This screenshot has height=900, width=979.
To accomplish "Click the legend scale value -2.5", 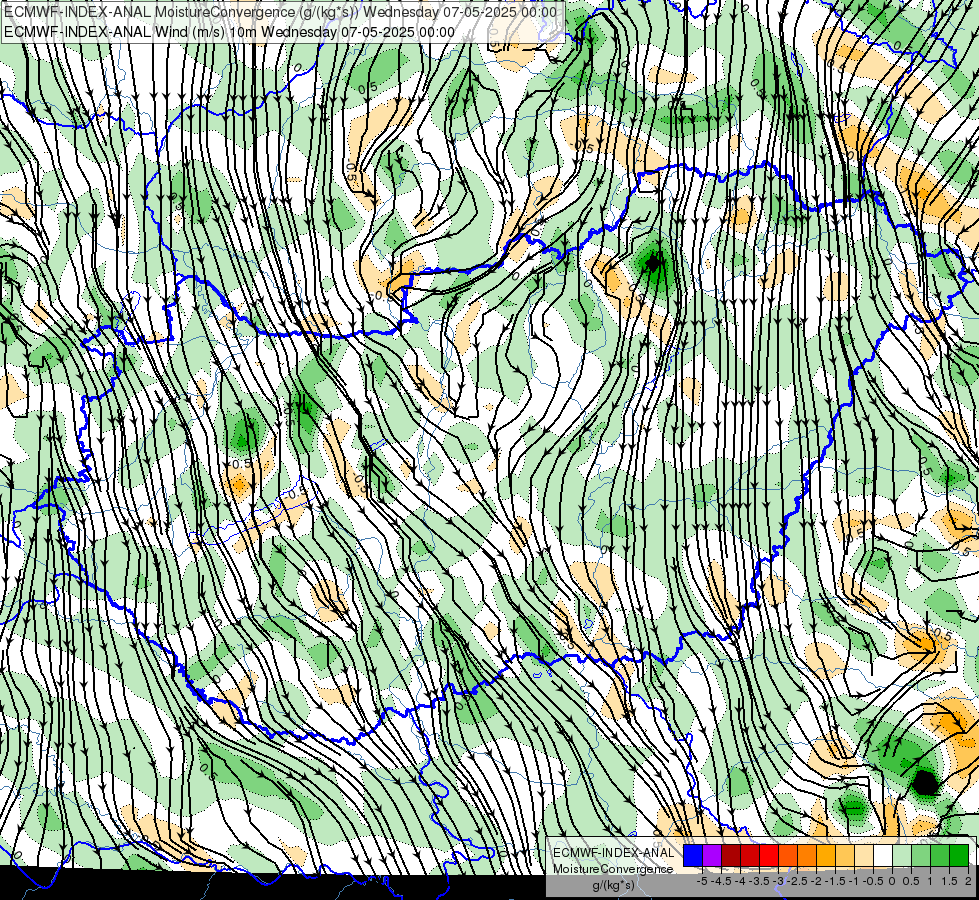I will [x=797, y=881].
